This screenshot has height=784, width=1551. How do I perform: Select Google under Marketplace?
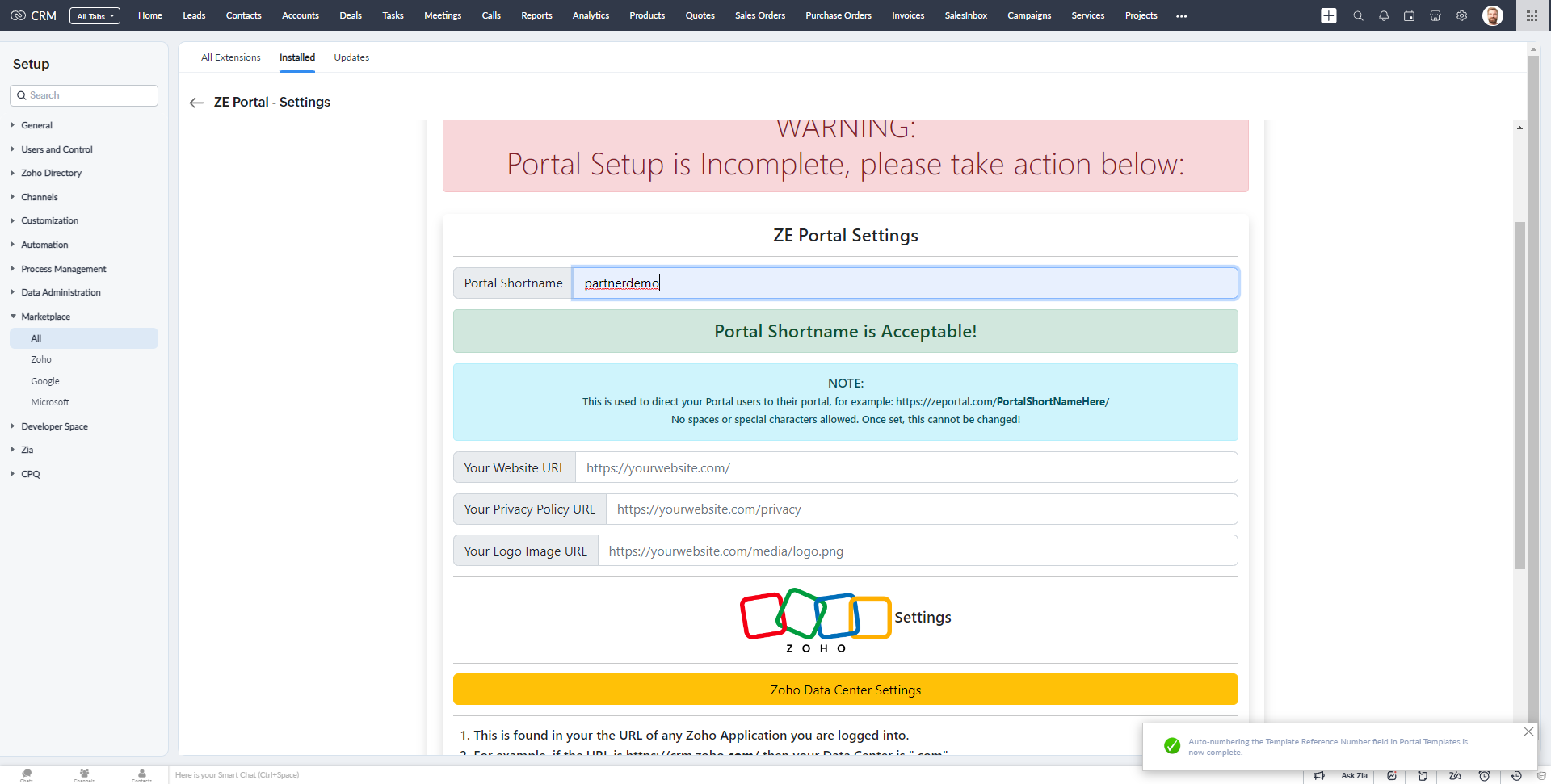tap(45, 381)
